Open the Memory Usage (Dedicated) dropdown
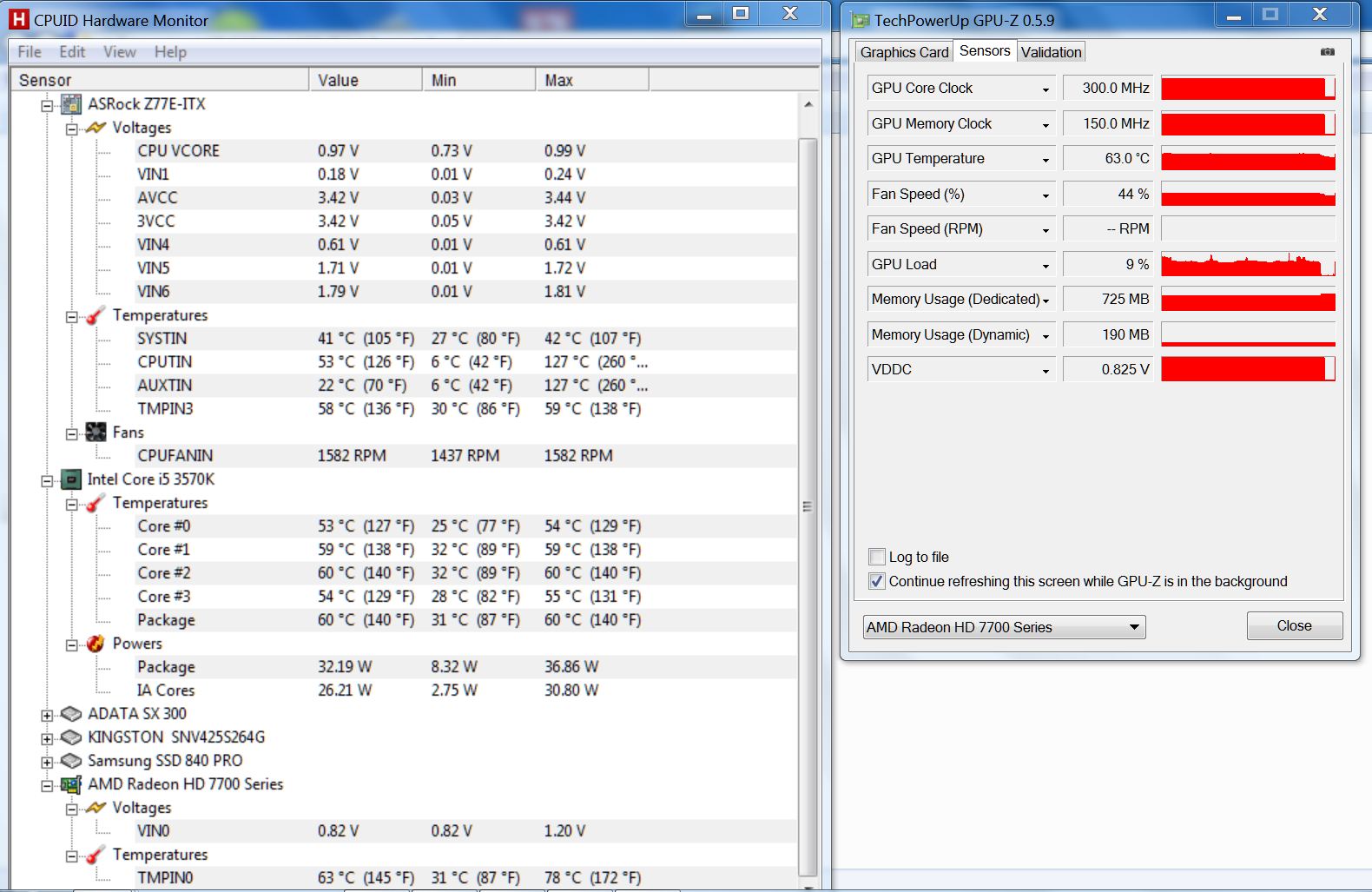1372x892 pixels. click(1045, 300)
